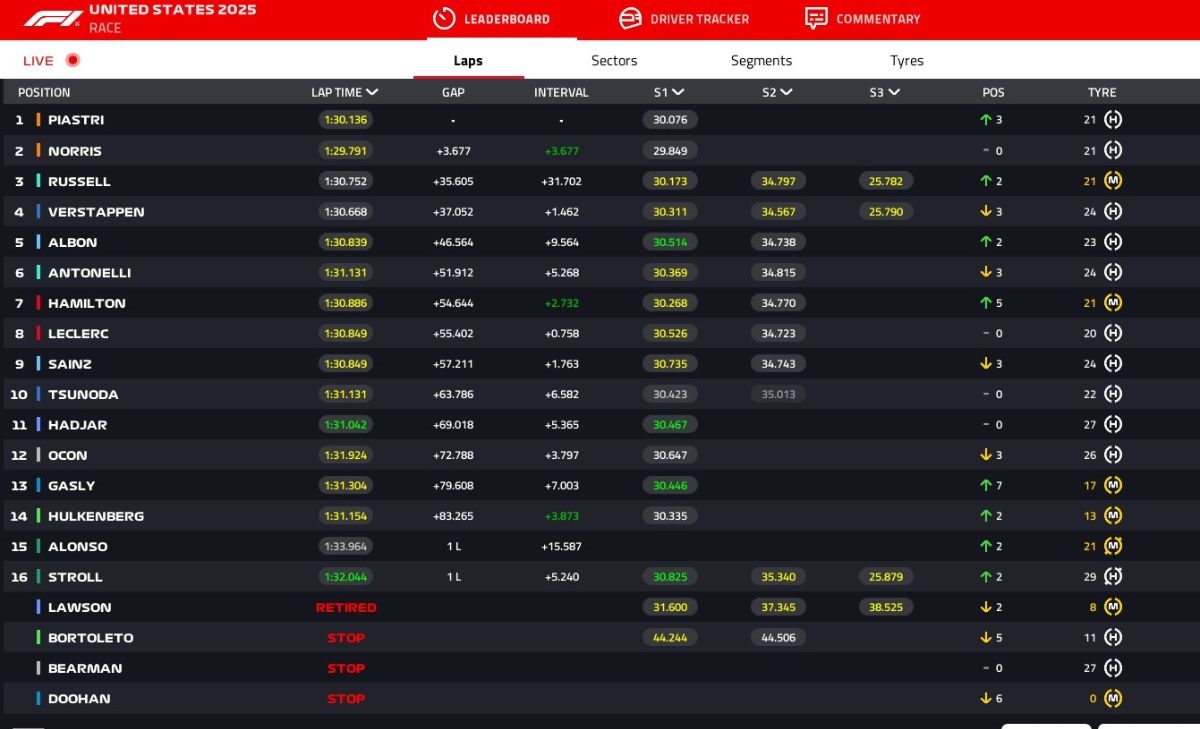
Task: Switch to the Sectors tab
Action: [x=614, y=60]
